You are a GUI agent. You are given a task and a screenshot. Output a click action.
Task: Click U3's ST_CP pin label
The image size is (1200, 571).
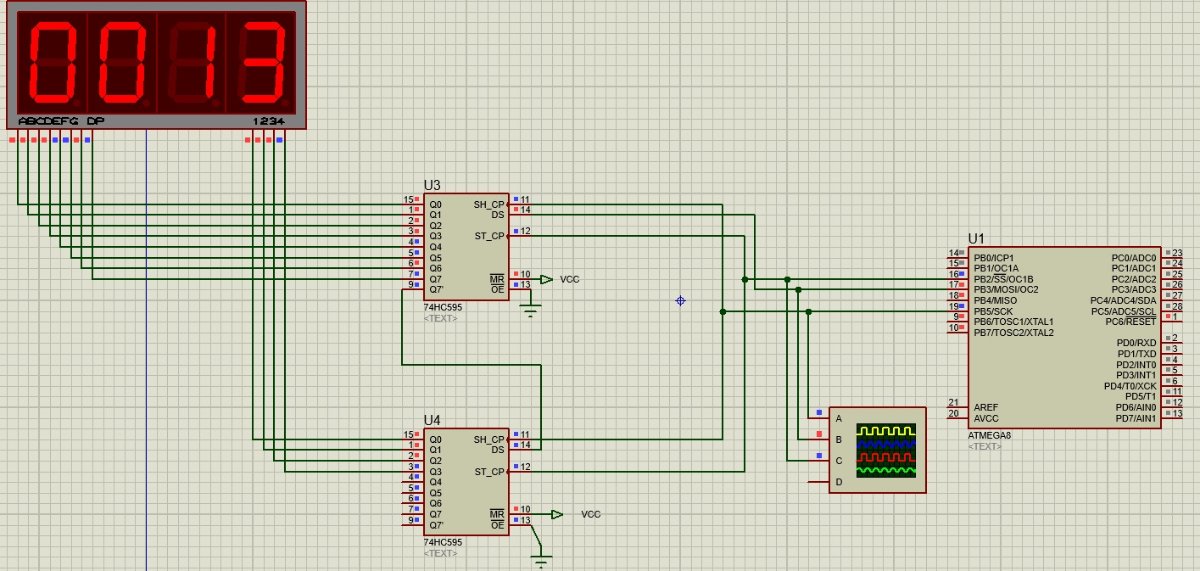(489, 235)
